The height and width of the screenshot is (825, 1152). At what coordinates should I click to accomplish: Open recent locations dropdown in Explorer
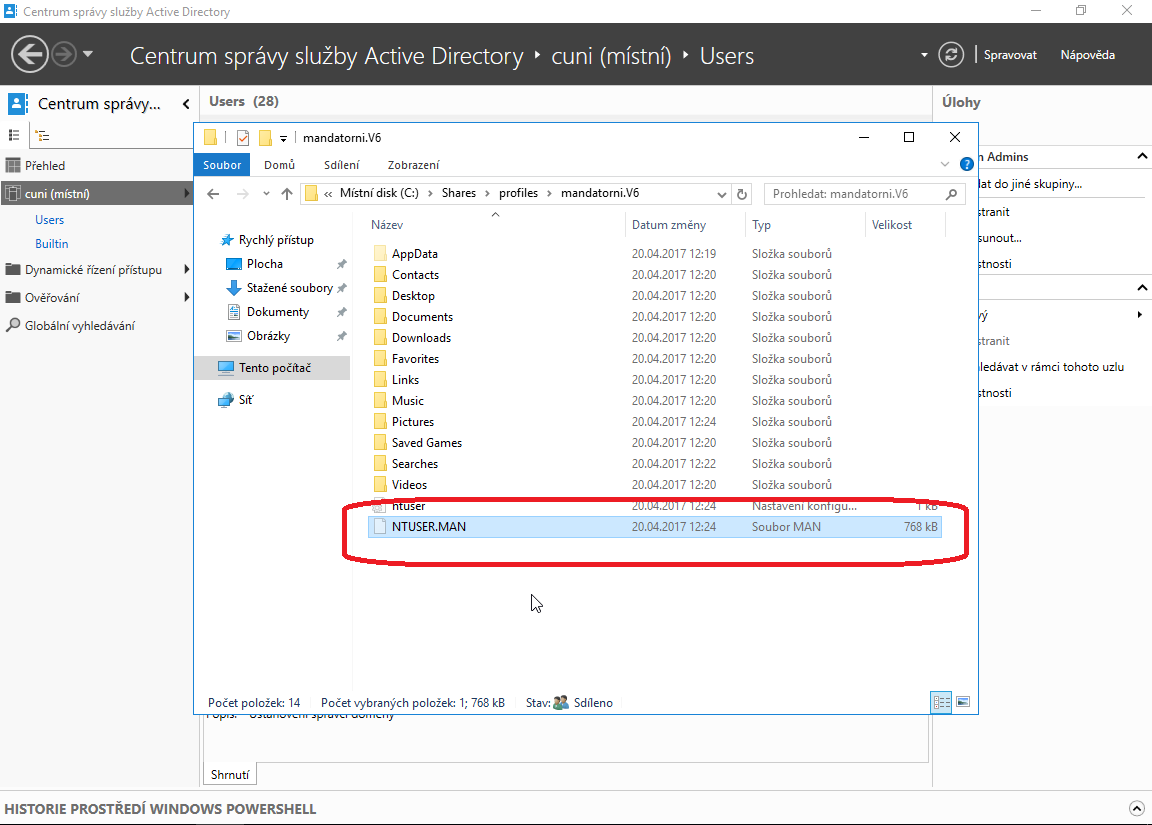point(266,194)
